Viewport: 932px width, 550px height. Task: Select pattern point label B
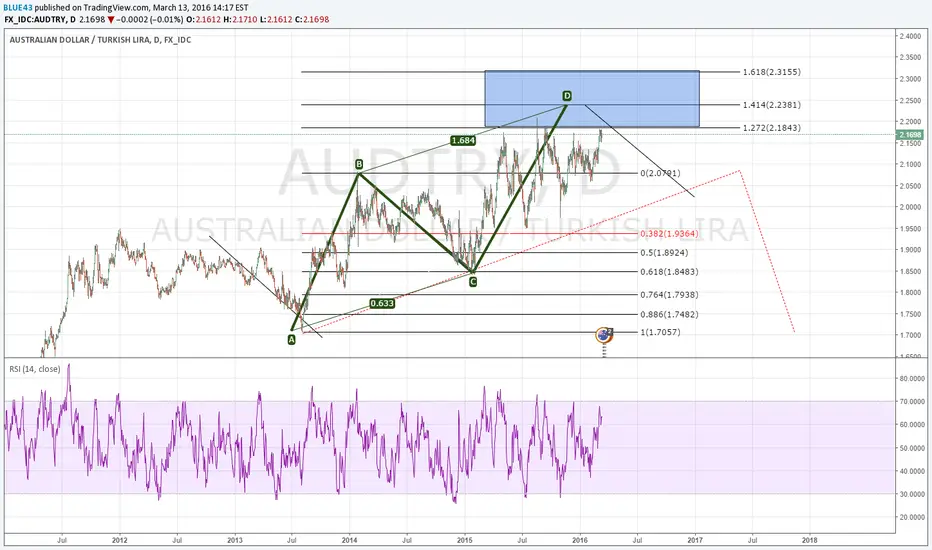click(x=359, y=164)
